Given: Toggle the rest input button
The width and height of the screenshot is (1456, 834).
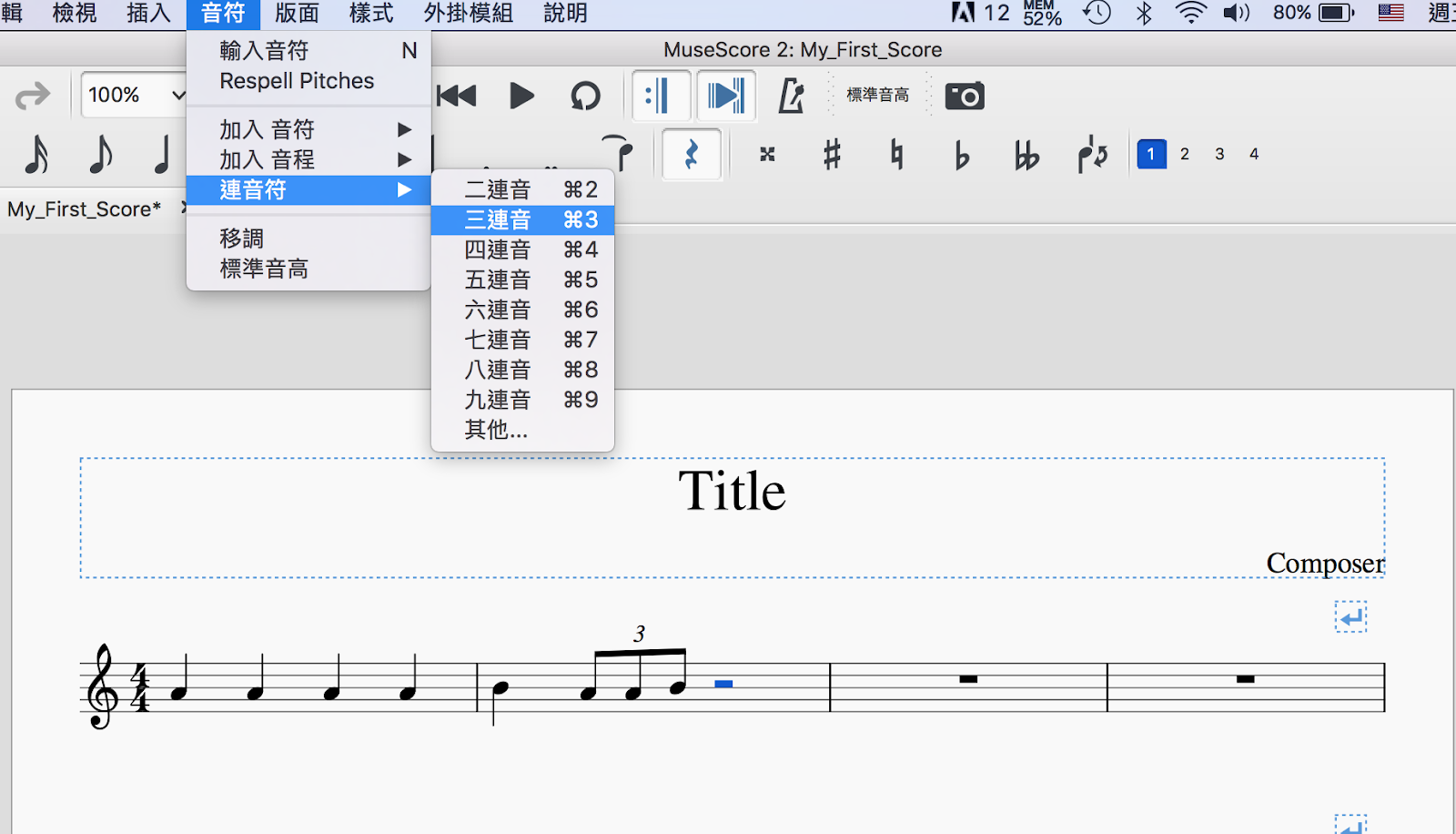Looking at the screenshot, I should [x=692, y=155].
